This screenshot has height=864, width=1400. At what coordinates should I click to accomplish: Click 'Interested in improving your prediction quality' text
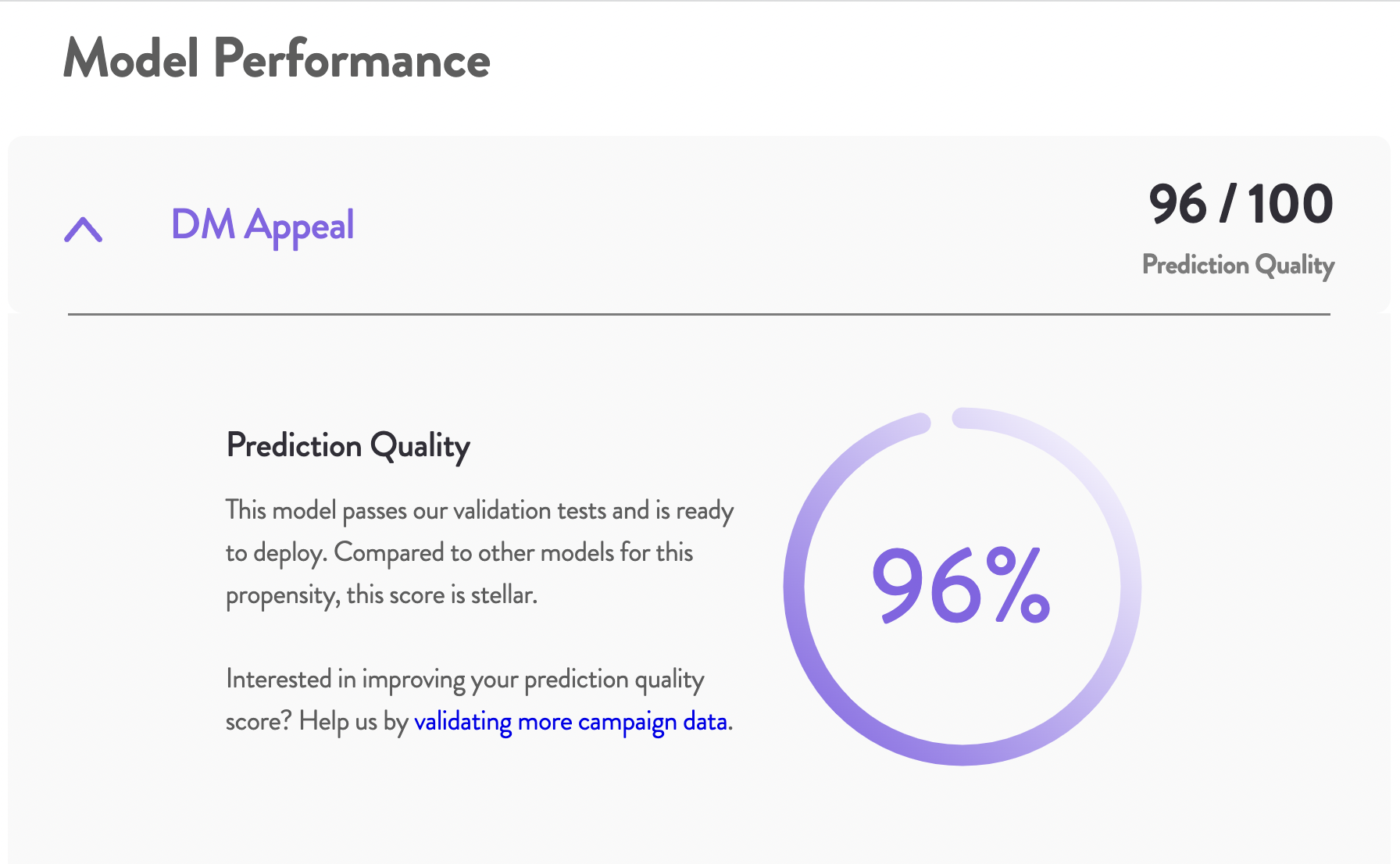[x=465, y=679]
